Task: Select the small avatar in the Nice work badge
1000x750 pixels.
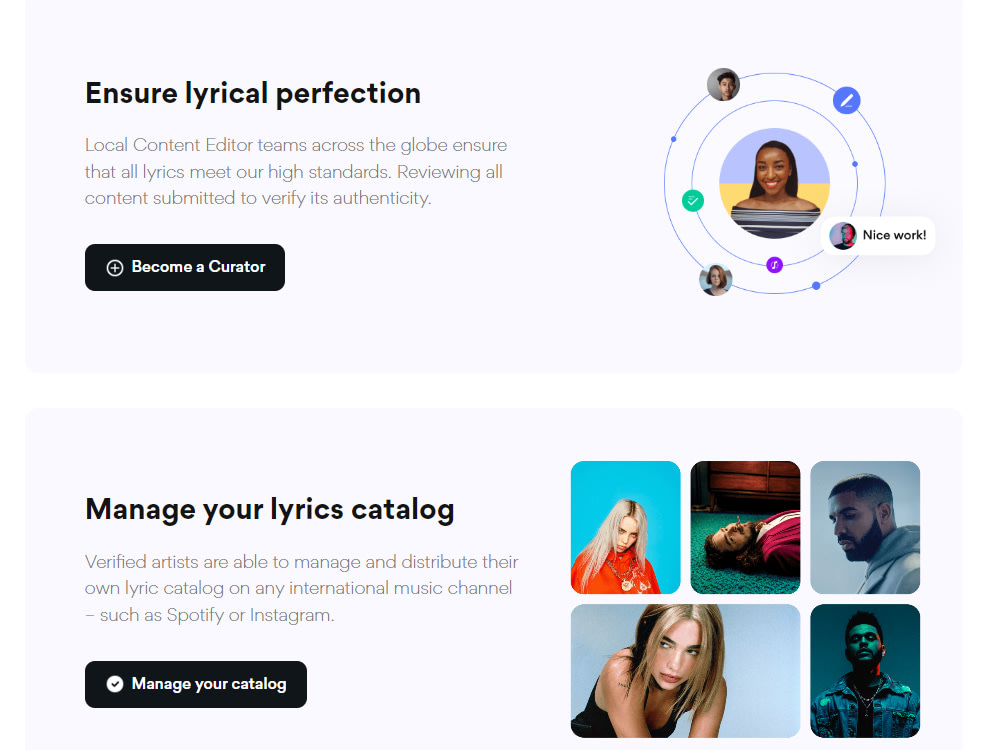Action: 842,235
